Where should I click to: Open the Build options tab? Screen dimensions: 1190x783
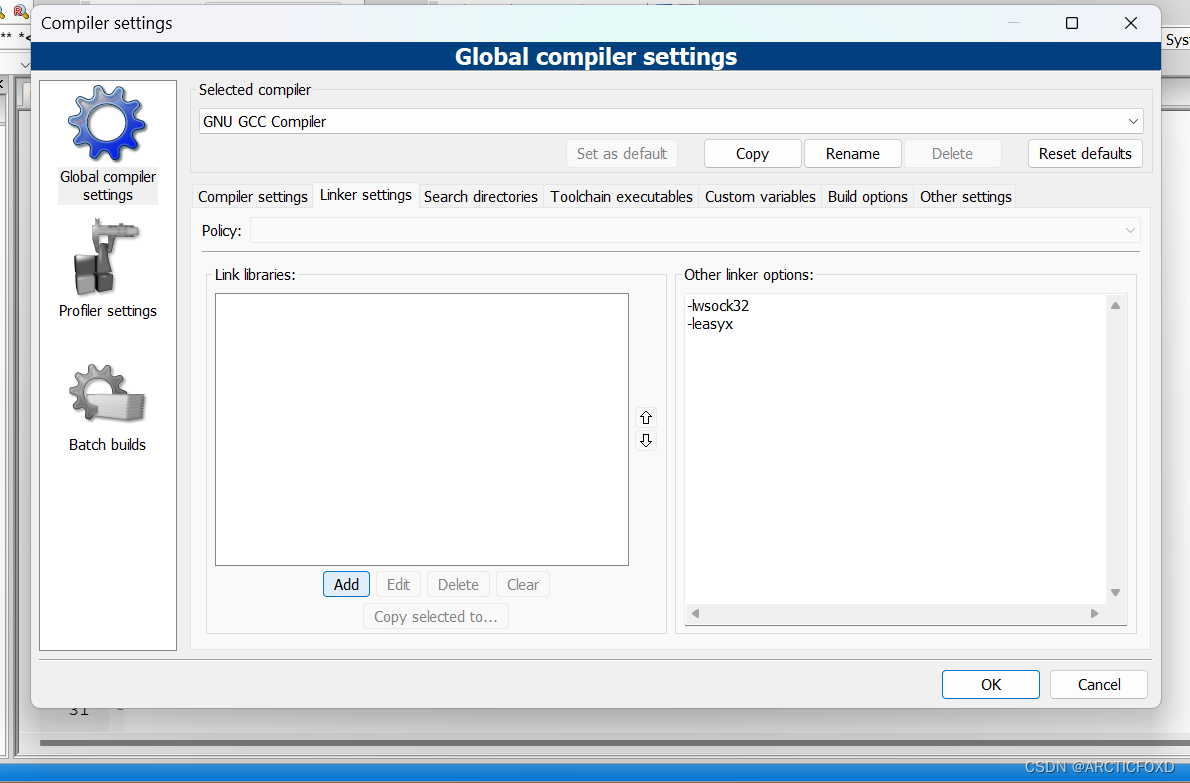[867, 196]
